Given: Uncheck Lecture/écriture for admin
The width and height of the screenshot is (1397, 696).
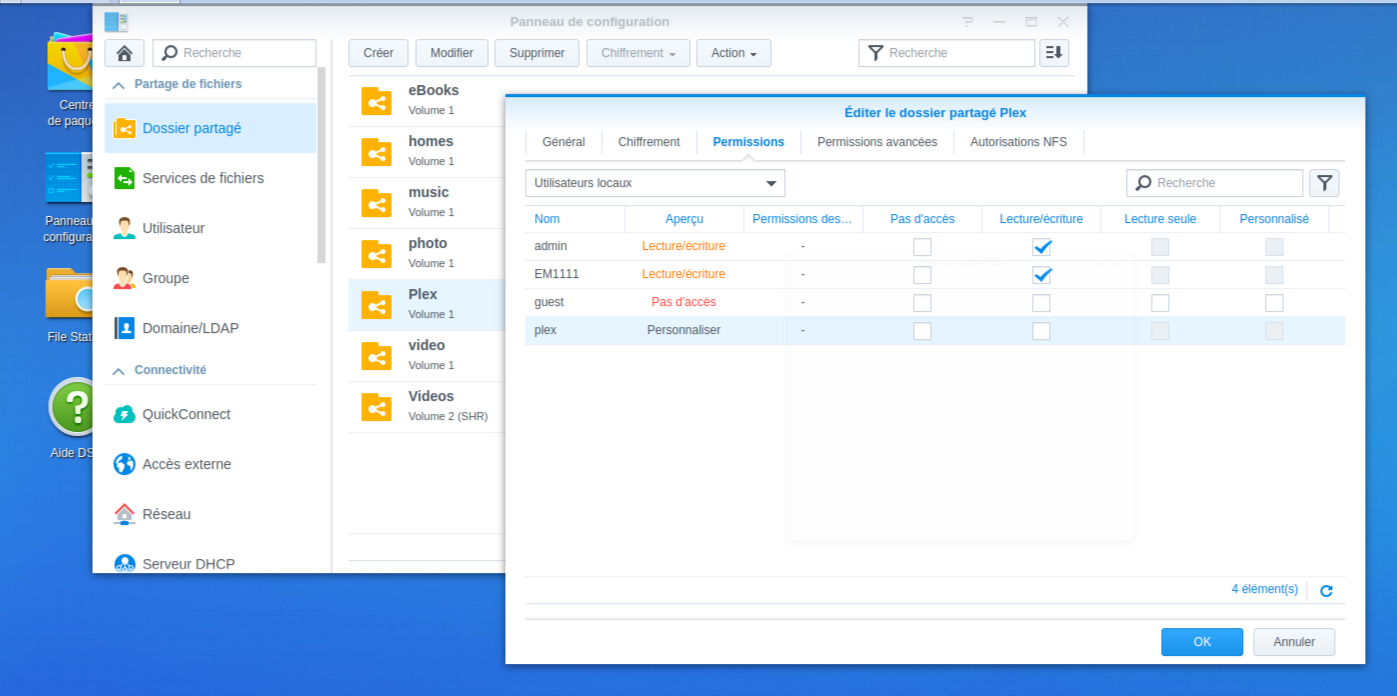Looking at the screenshot, I should [x=1041, y=247].
